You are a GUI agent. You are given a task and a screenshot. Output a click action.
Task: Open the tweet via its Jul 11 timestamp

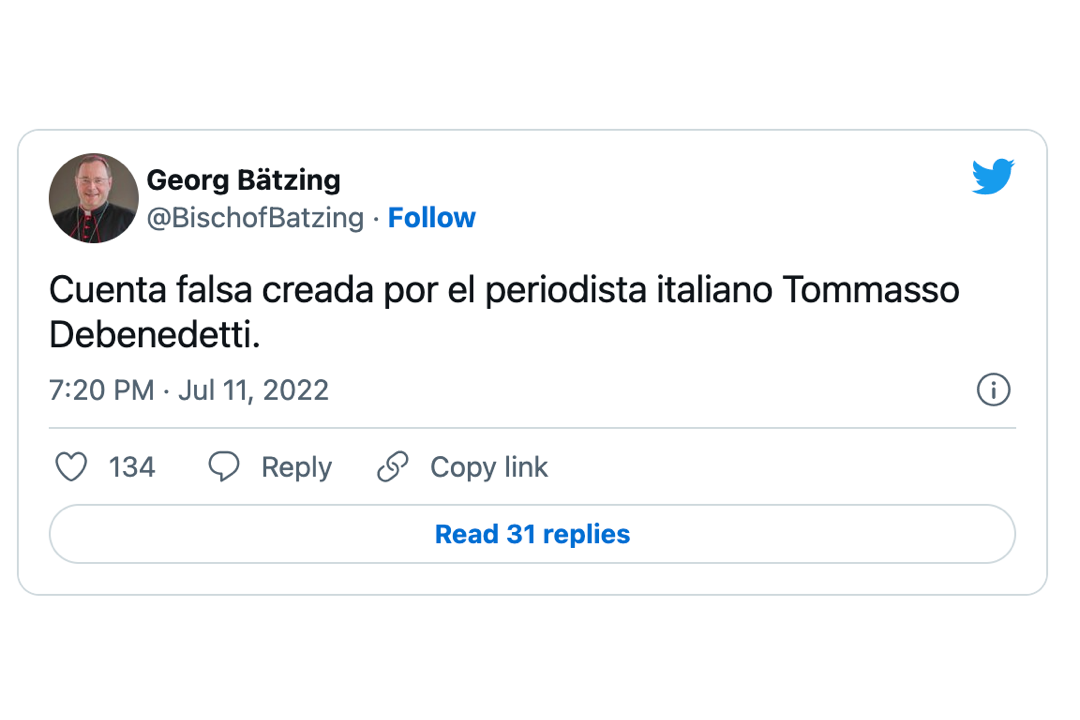tap(189, 390)
